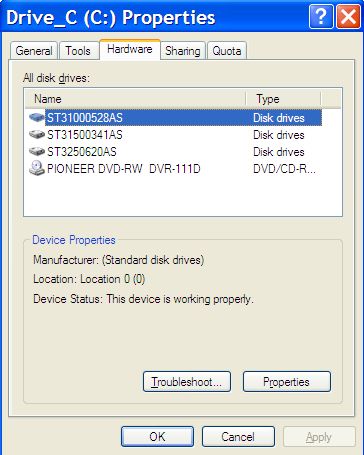The width and height of the screenshot is (364, 455).
Task: Click the ST3250620AS disk drive icon
Action: point(37,152)
